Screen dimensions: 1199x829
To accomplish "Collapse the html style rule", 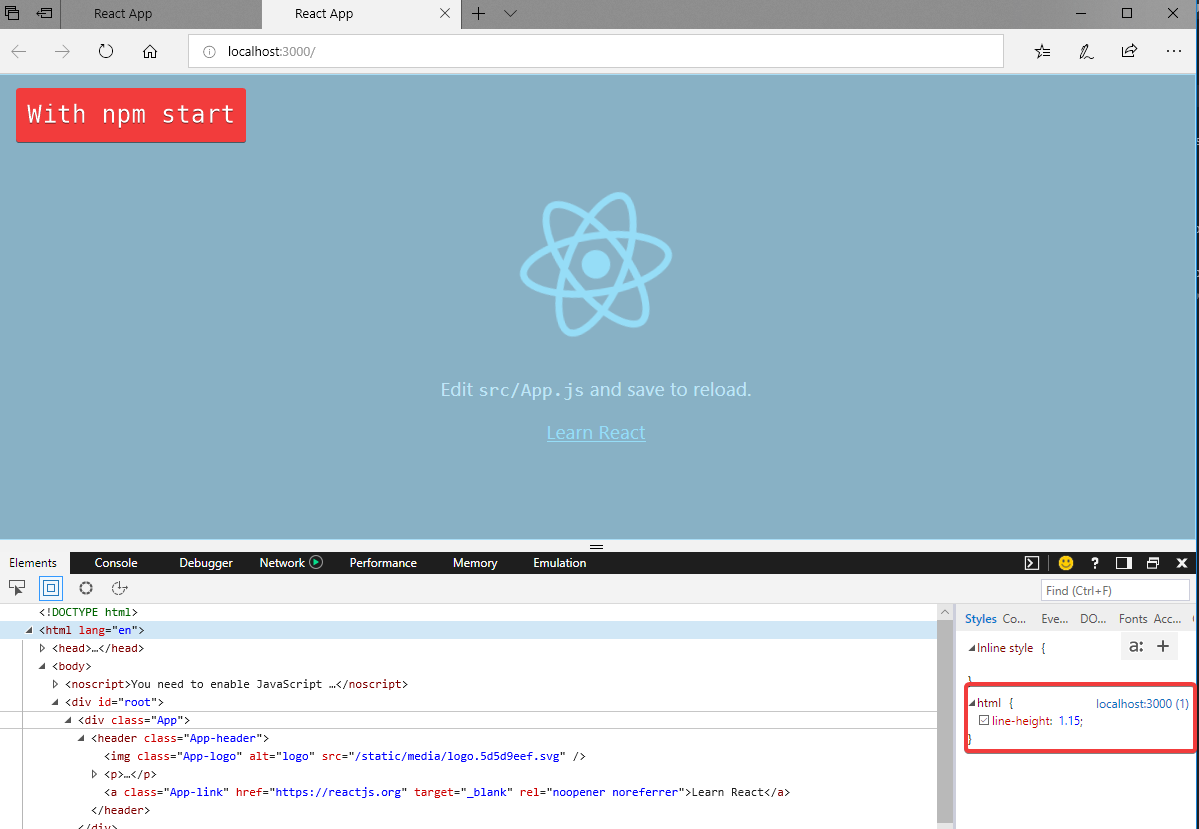I will (972, 703).
